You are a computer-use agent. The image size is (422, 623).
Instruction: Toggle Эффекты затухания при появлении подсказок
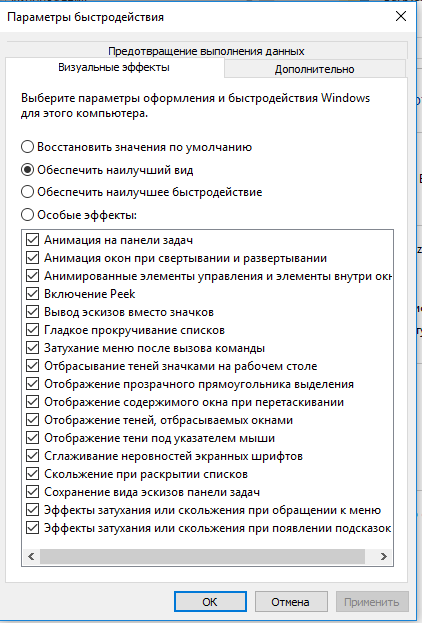click(x=32, y=528)
